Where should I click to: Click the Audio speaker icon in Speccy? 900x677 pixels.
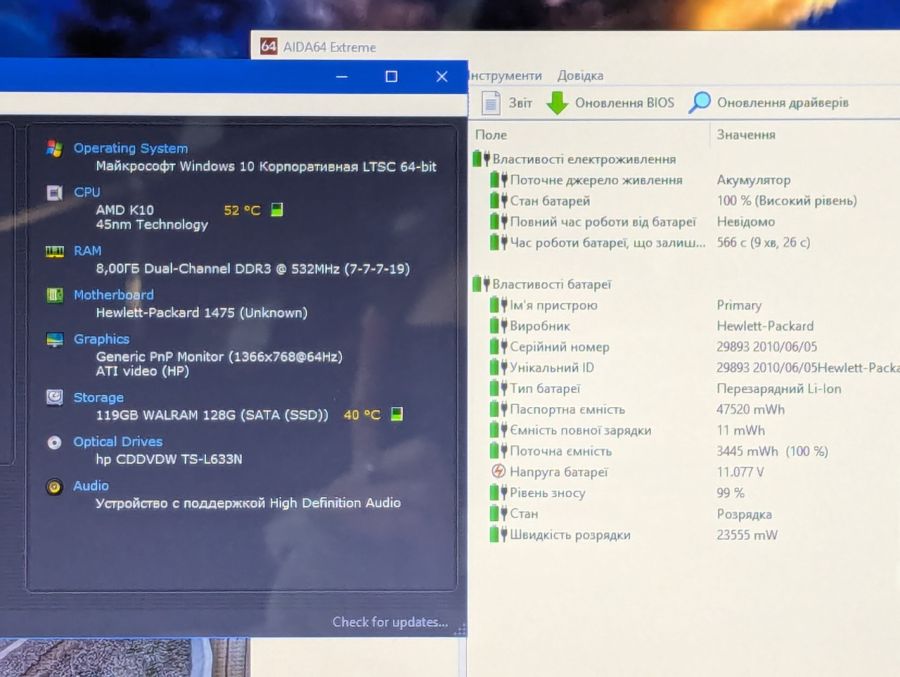[x=55, y=487]
